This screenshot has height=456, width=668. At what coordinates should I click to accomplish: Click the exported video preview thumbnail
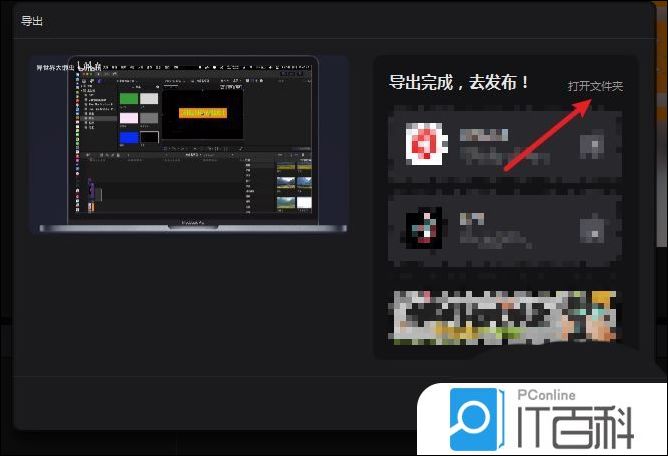coord(190,144)
